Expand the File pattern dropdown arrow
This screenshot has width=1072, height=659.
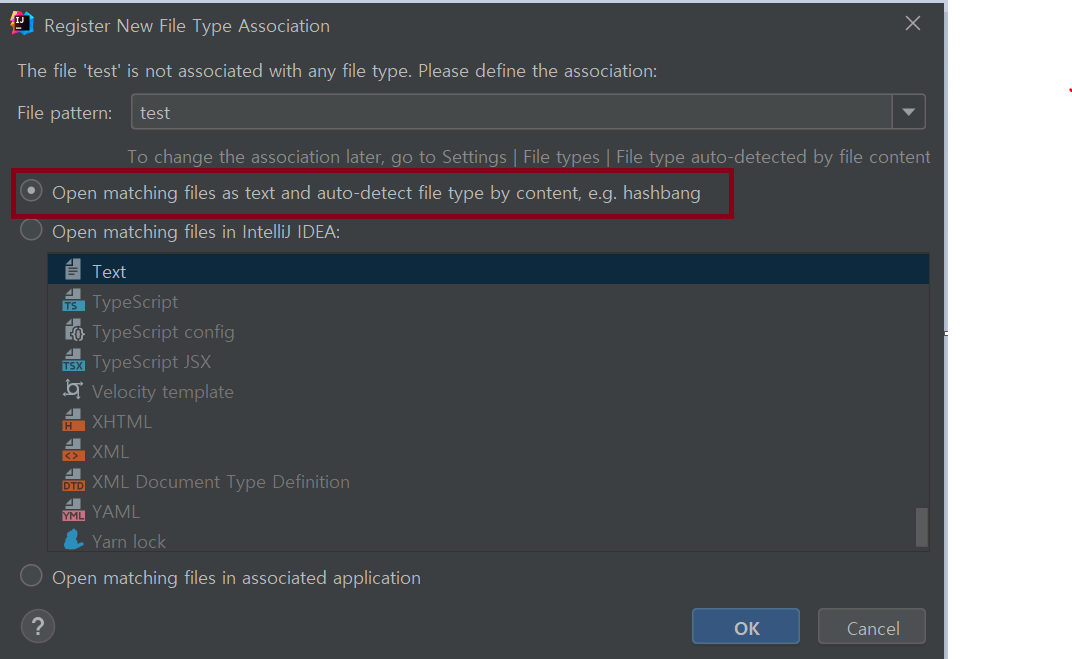[909, 112]
